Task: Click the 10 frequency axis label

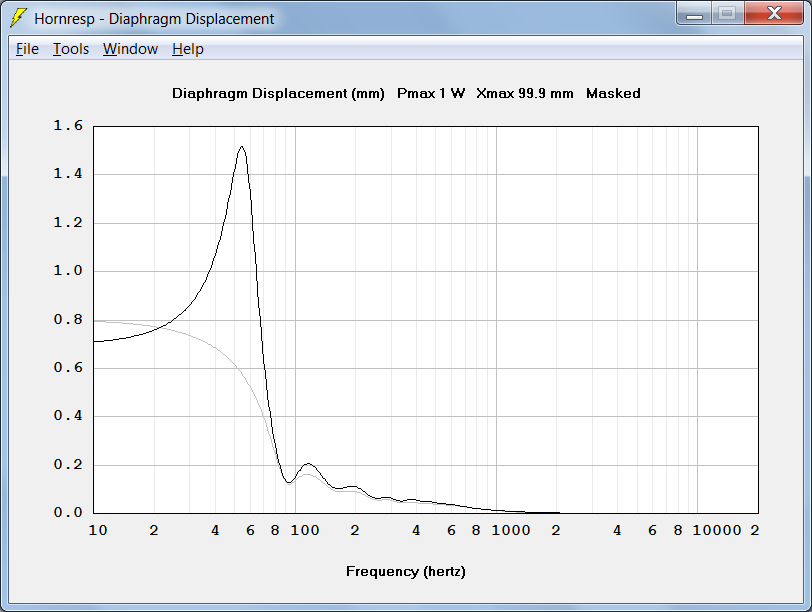Action: pyautogui.click(x=98, y=530)
